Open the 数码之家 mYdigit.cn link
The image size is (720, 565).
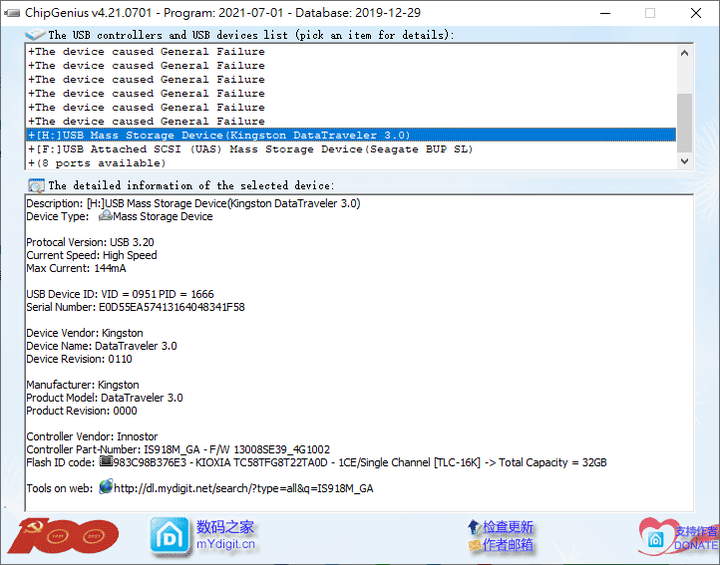pyautogui.click(x=225, y=536)
